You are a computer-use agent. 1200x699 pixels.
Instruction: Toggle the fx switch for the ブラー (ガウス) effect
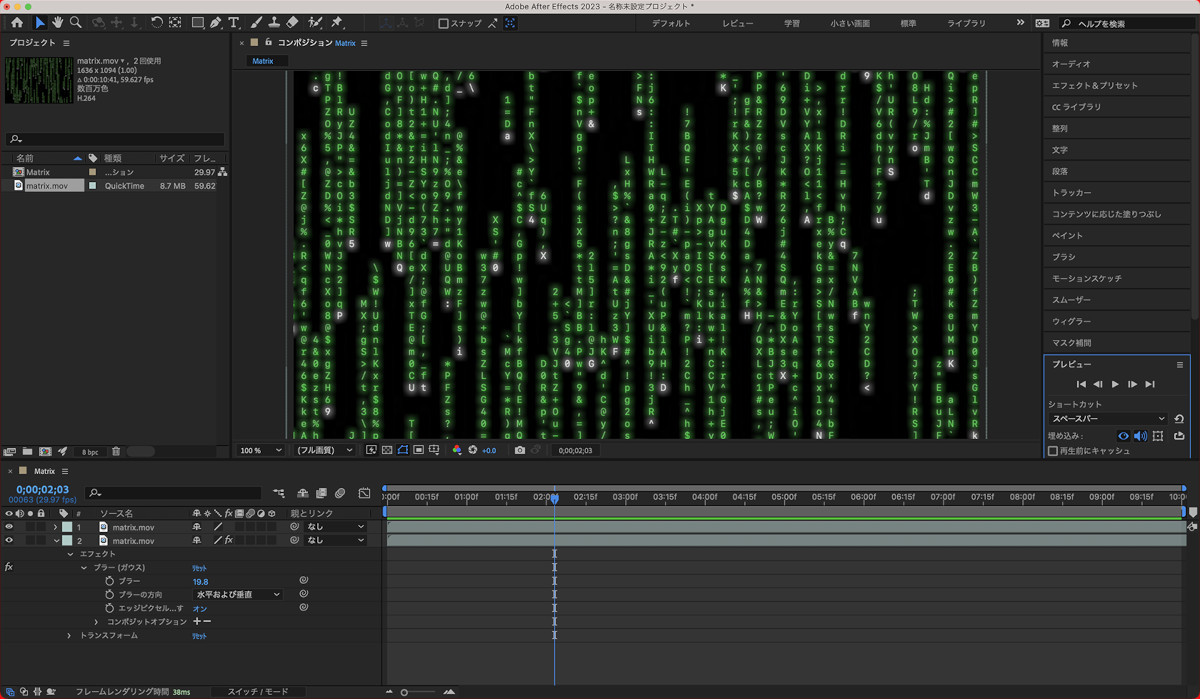pos(9,567)
